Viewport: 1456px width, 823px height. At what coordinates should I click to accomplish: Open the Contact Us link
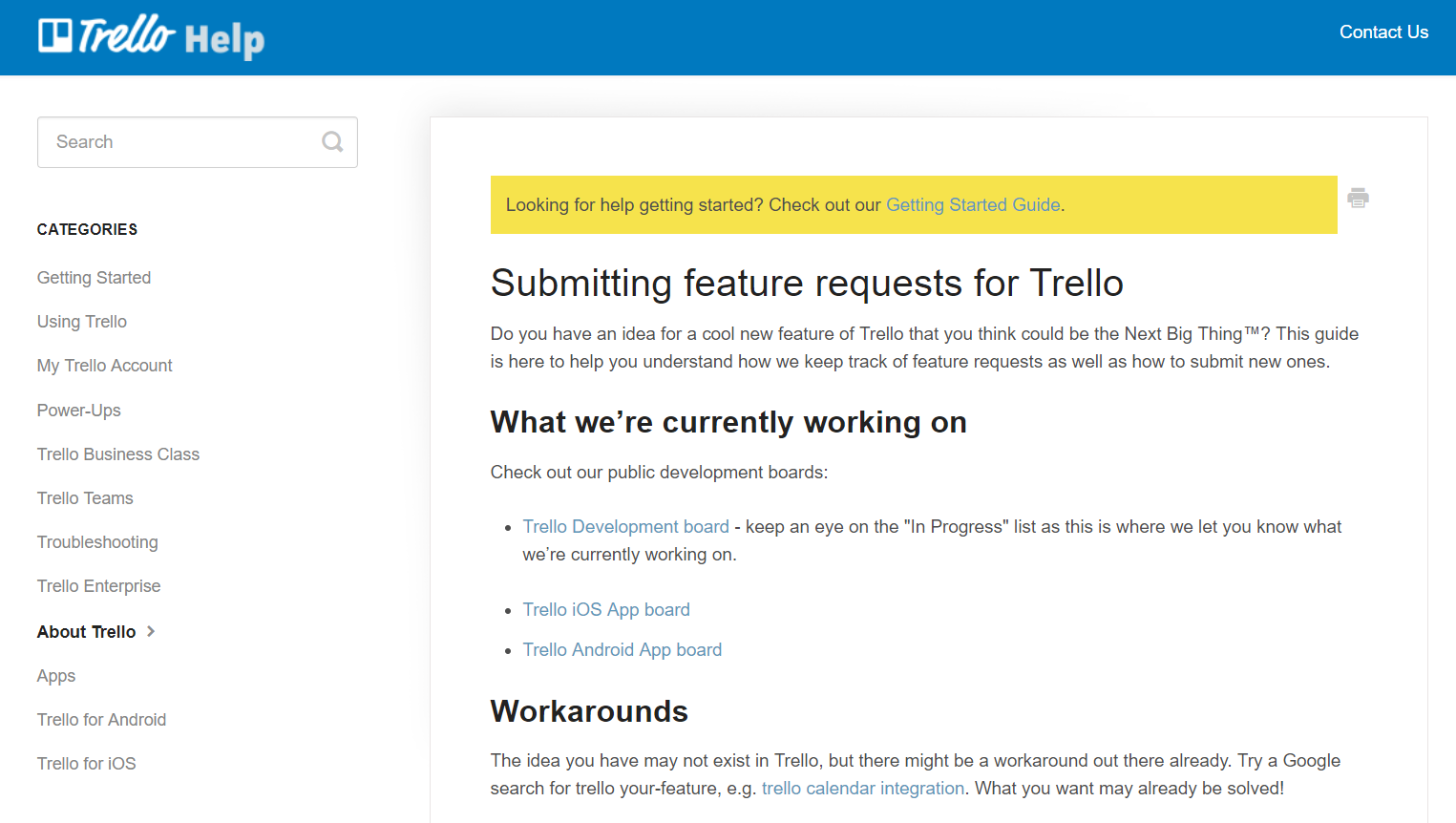(1383, 32)
